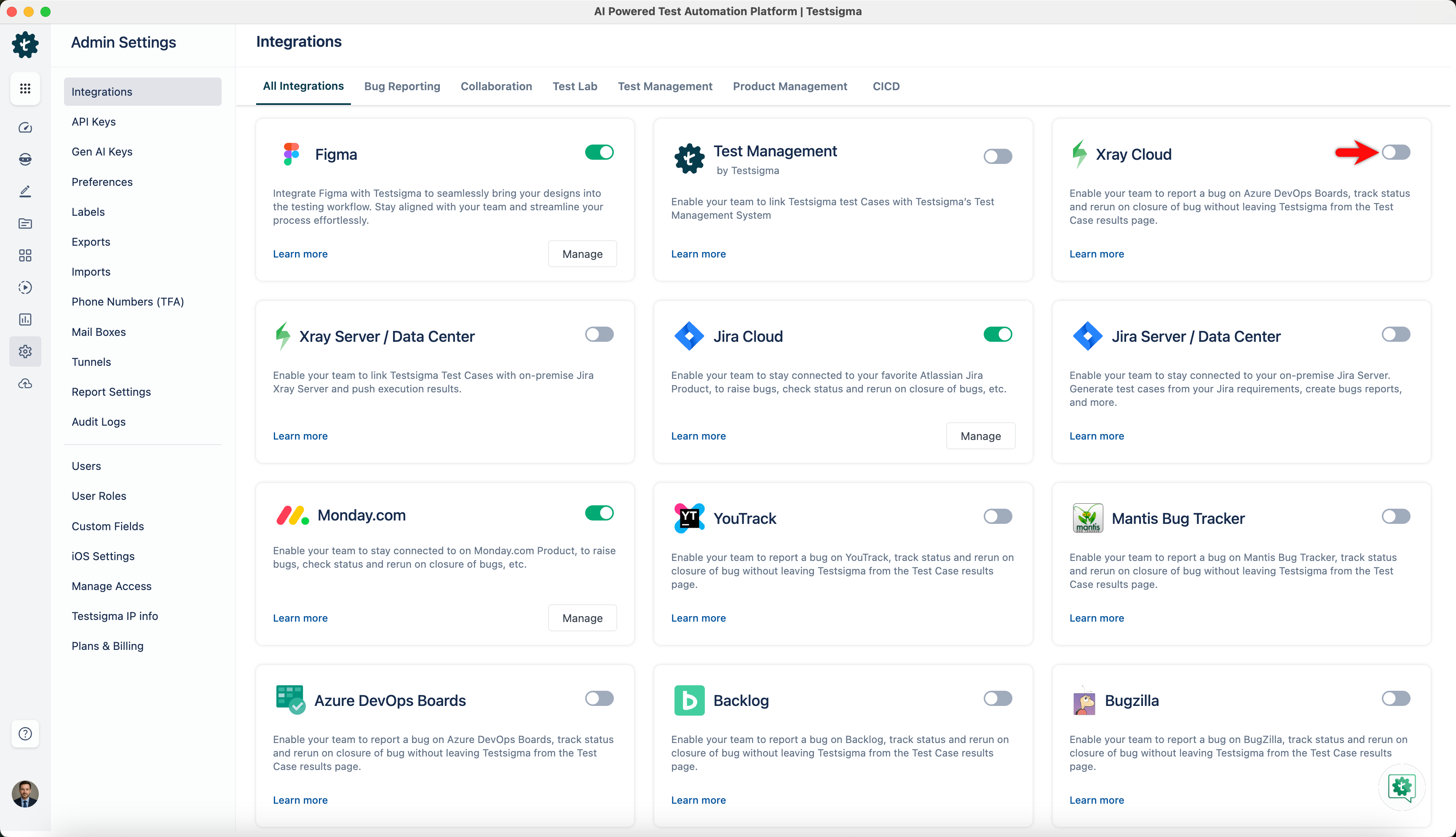Screen dimensions: 1456x837
Task: Click the user profile avatar
Action: pos(25,794)
